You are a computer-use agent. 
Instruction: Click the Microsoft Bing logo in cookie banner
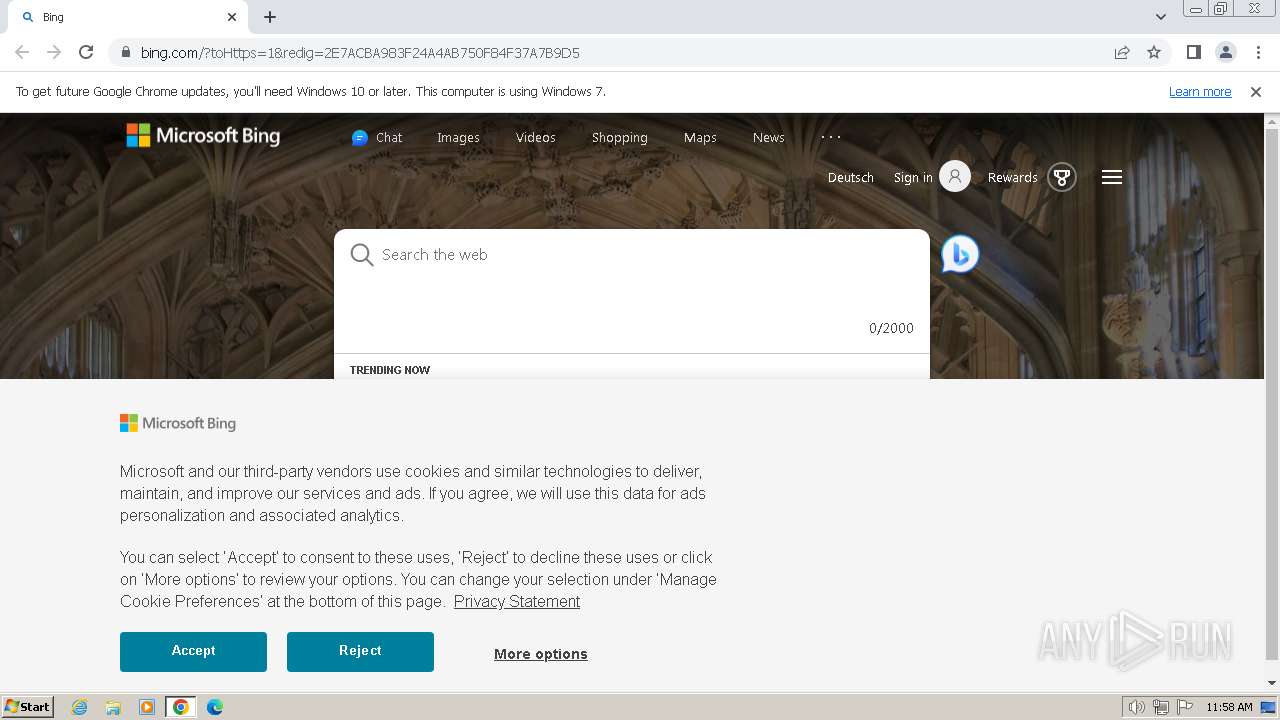pos(178,423)
